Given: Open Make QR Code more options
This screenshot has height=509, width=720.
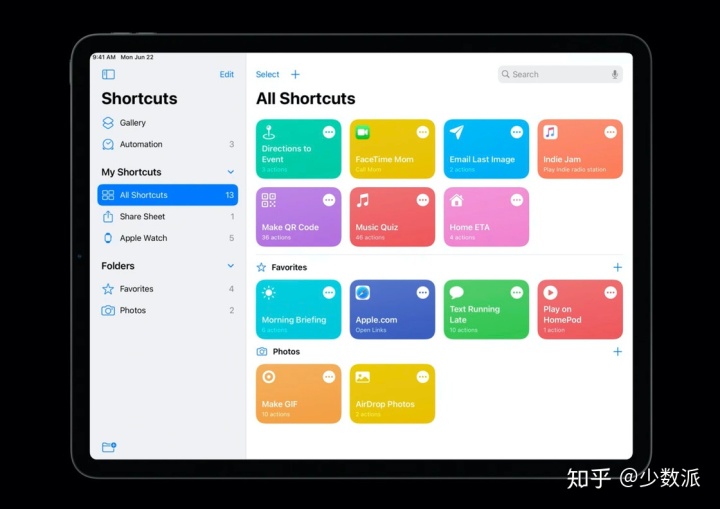Looking at the screenshot, I should [329, 200].
